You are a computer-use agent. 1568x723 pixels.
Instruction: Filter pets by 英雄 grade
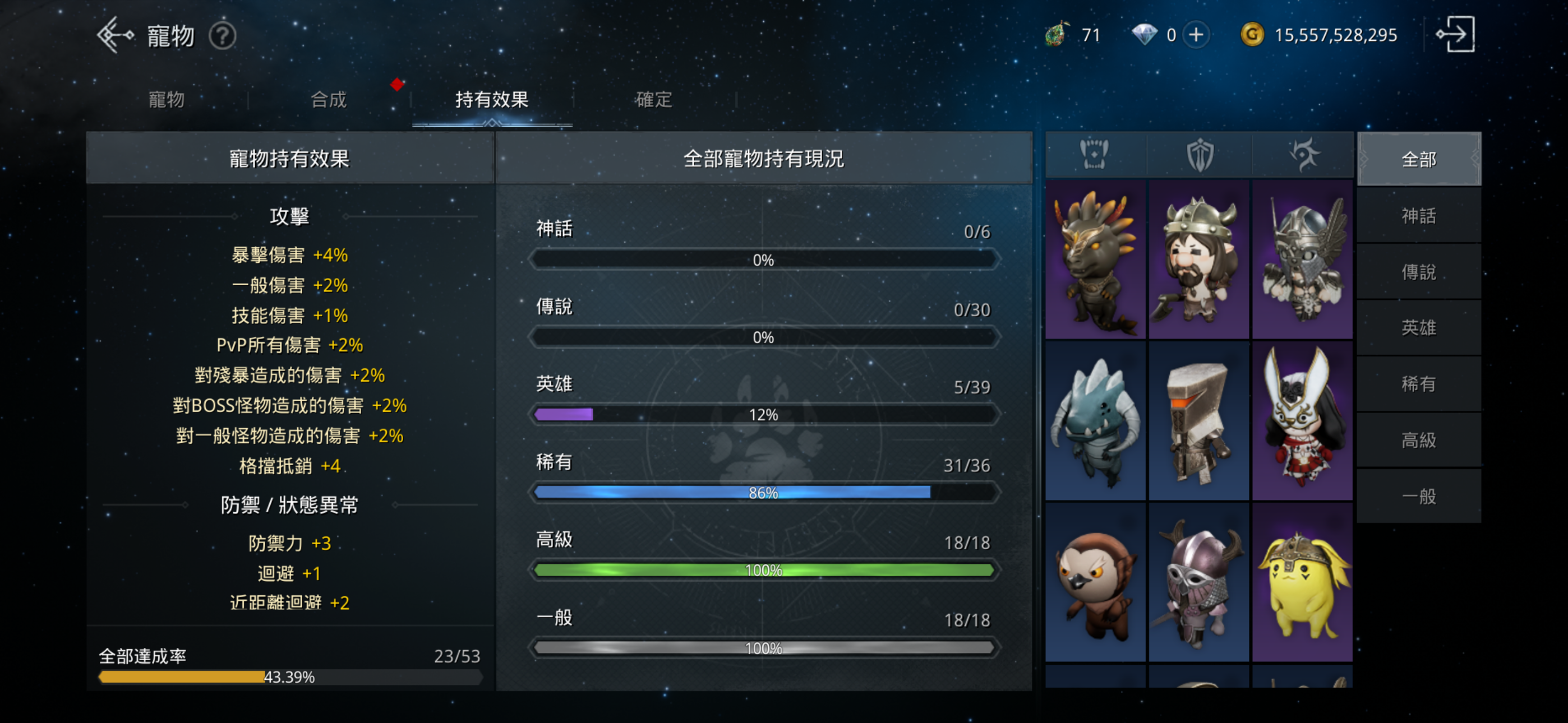[1419, 327]
